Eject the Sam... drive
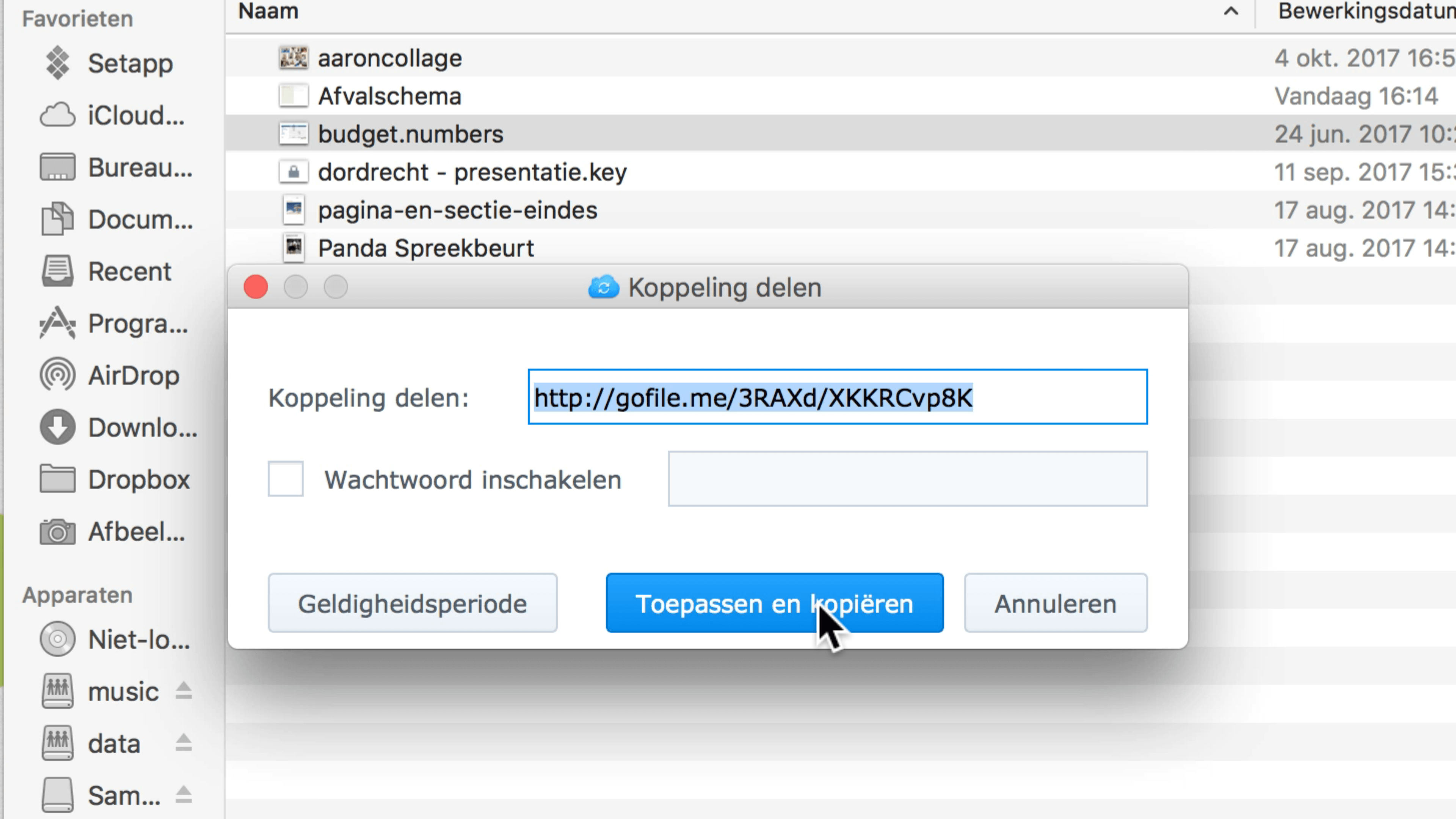The image size is (1456, 819). click(x=183, y=795)
